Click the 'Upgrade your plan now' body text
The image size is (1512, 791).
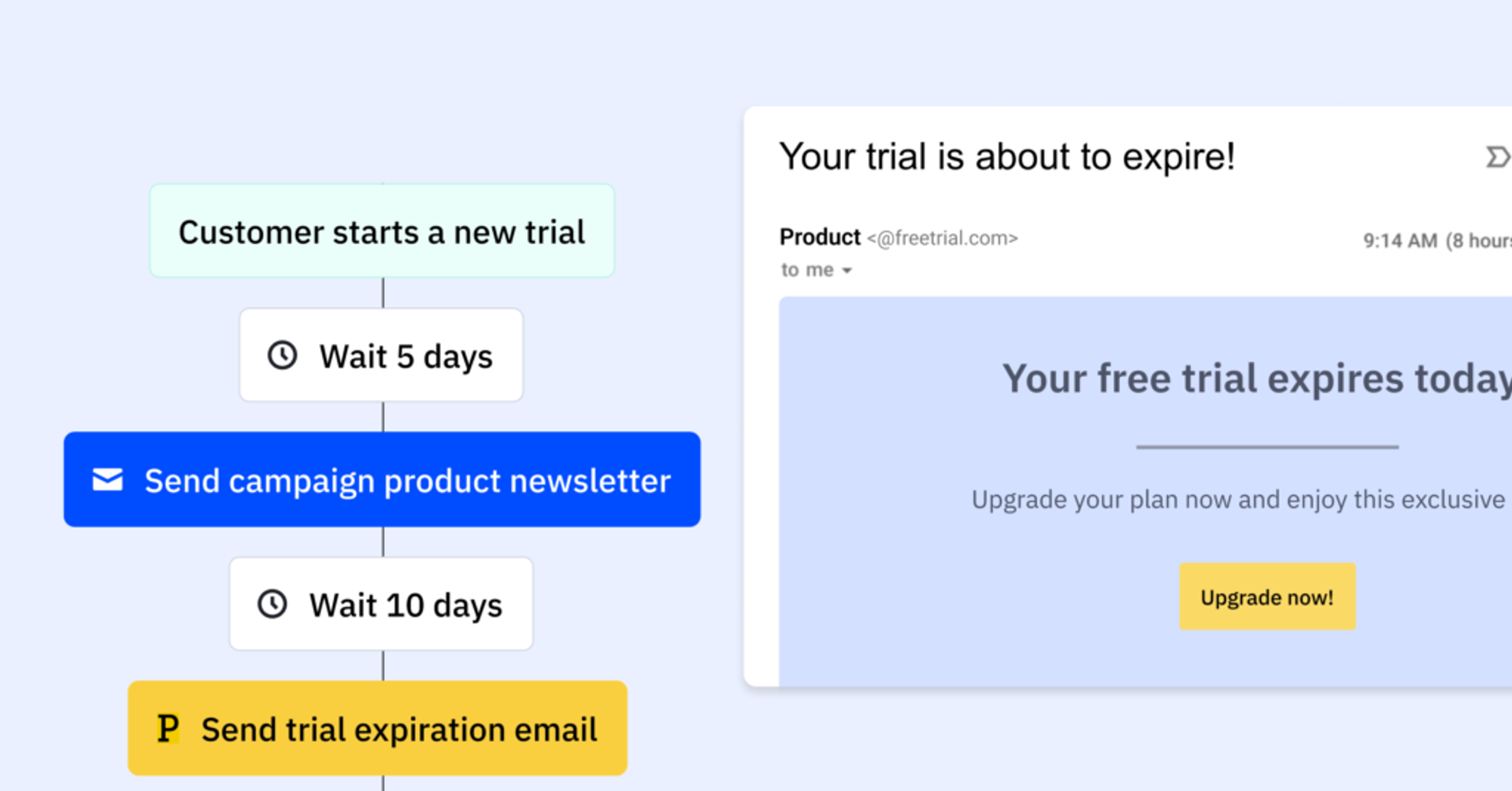point(1237,500)
